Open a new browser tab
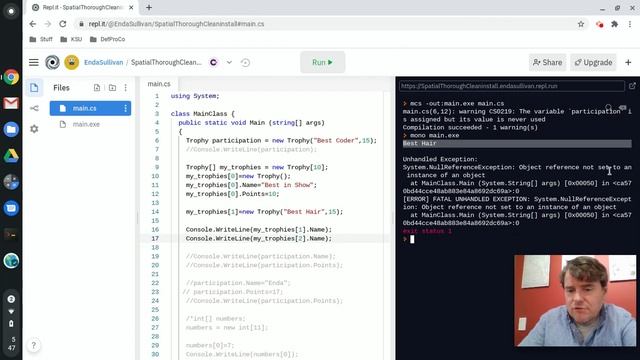Image resolution: width=640 pixels, height=360 pixels. [149, 7]
